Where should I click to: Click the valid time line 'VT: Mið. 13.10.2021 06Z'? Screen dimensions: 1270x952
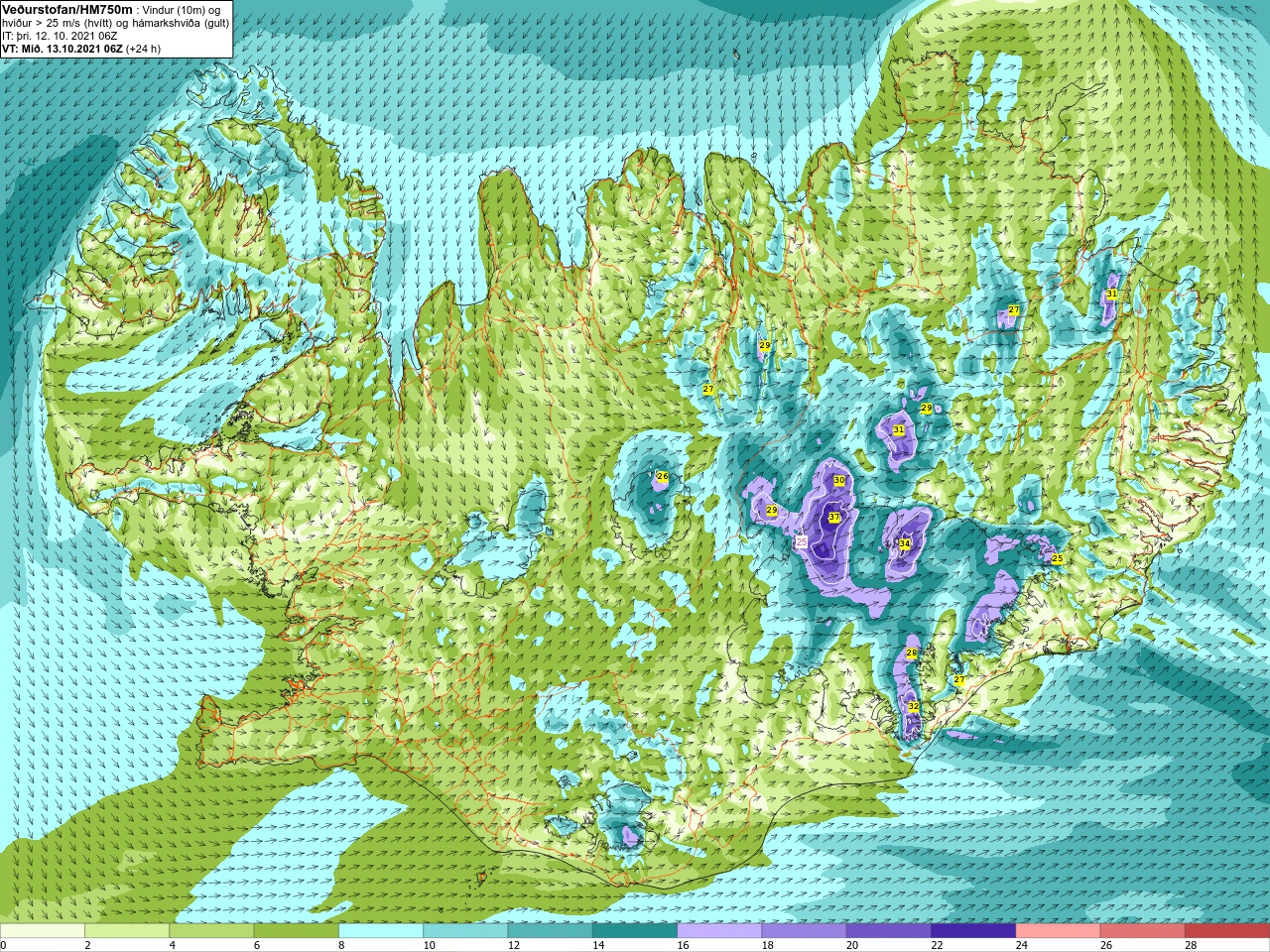tap(63, 49)
